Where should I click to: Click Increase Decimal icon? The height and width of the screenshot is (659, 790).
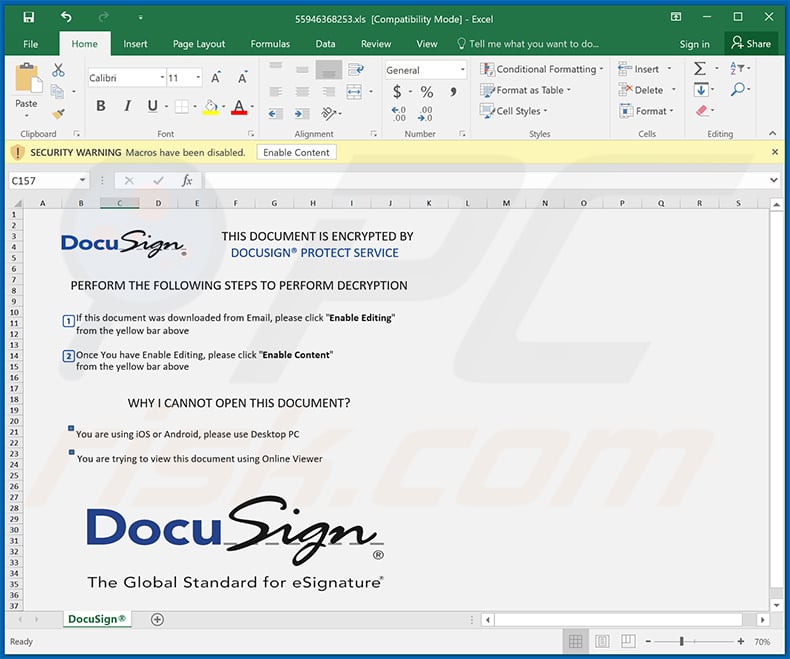399,114
